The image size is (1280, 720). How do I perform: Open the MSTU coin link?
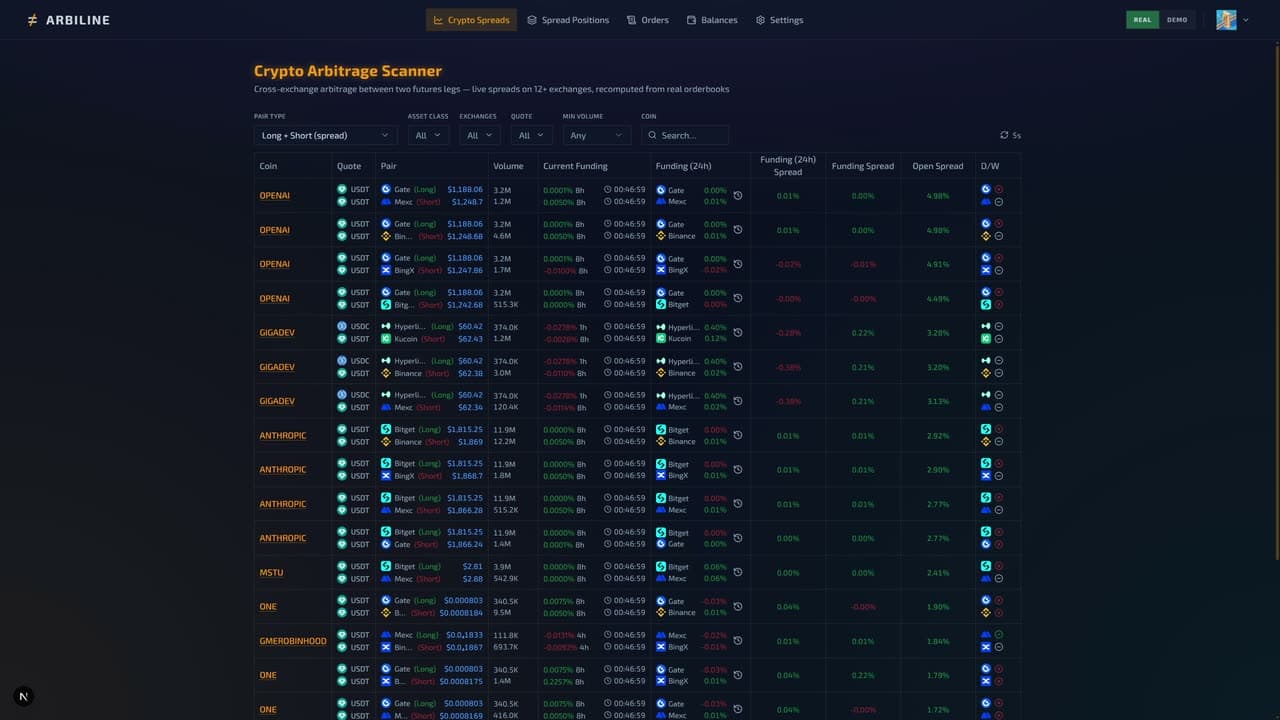[x=271, y=573]
